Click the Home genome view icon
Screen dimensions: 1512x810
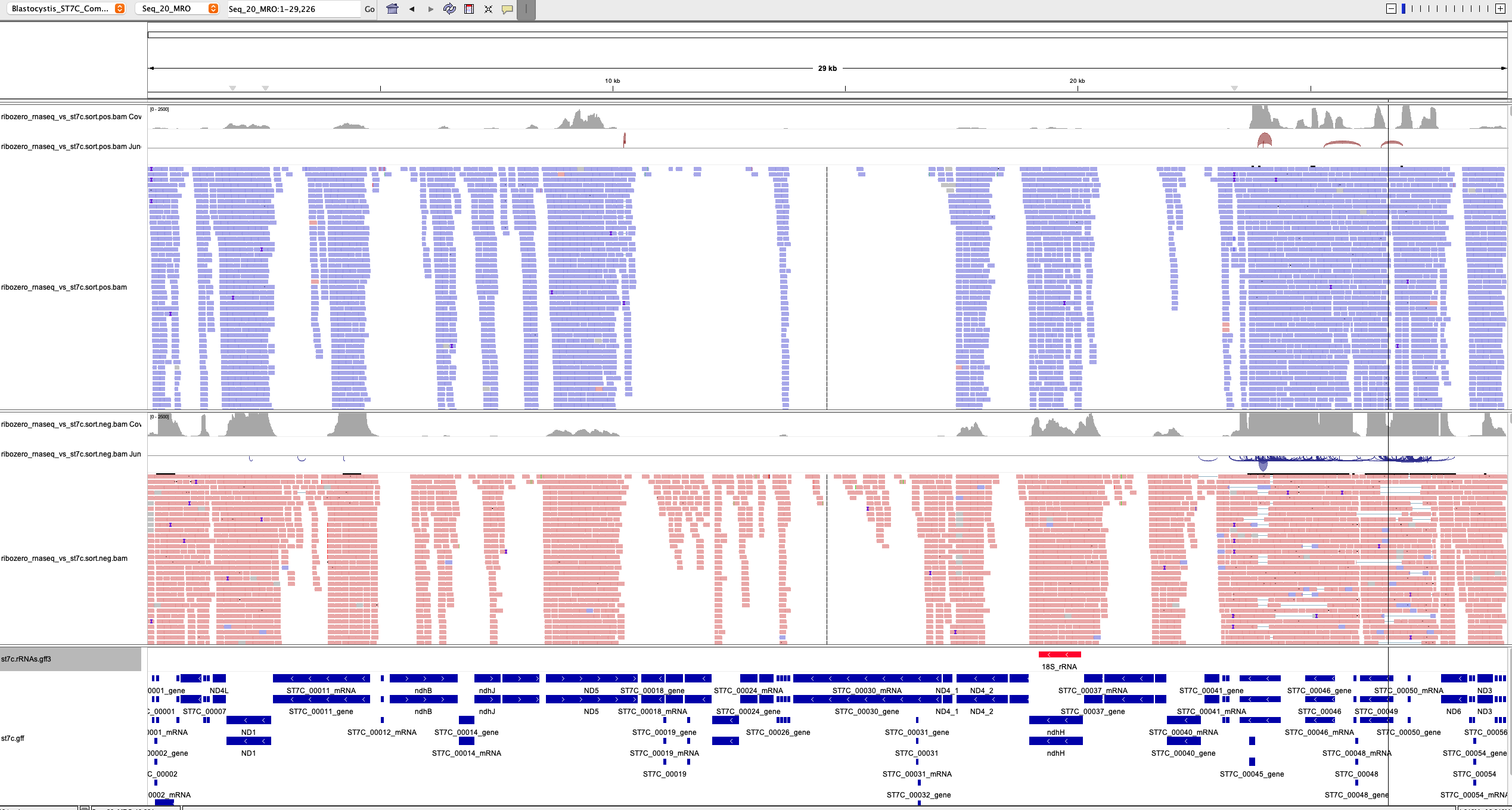pos(392,9)
